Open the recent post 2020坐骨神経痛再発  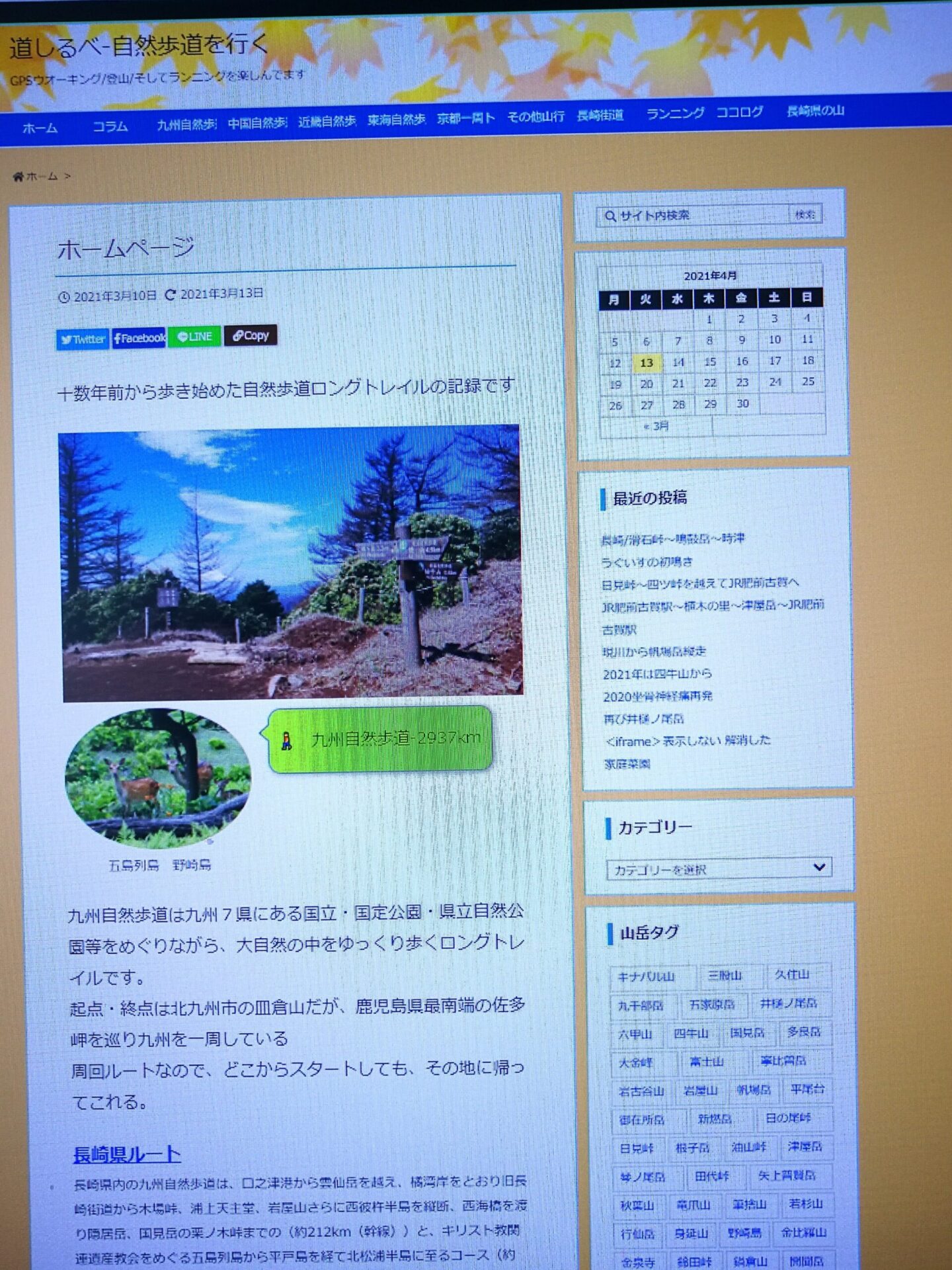click(x=658, y=696)
